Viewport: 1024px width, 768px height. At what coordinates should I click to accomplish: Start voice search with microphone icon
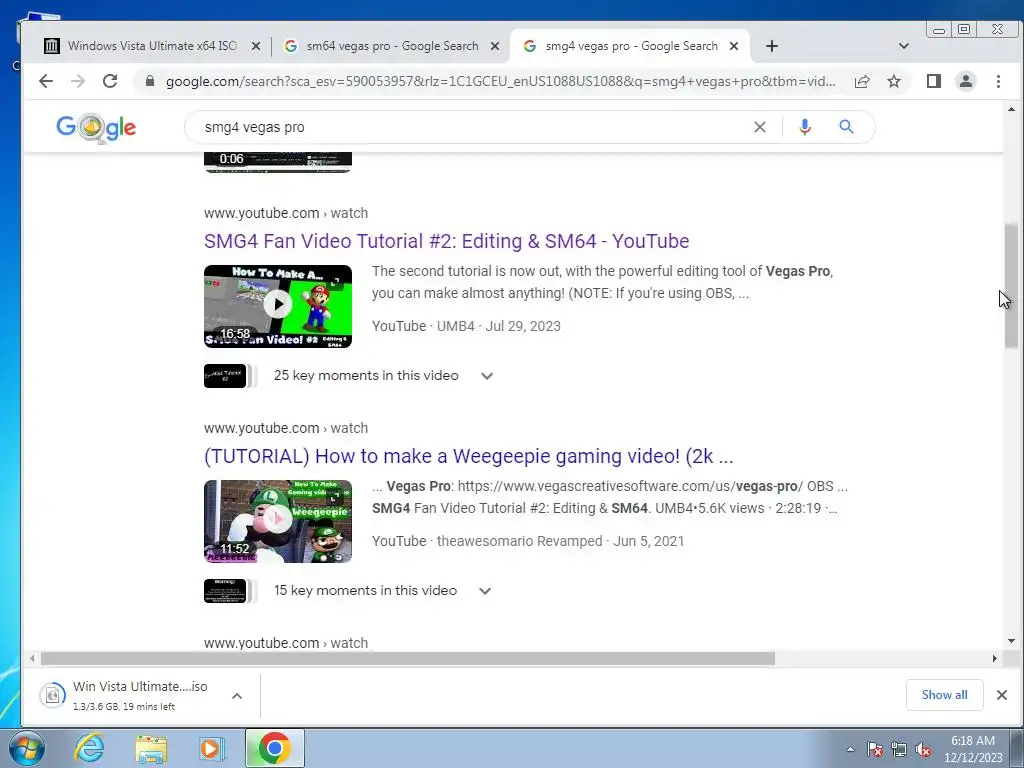coord(805,127)
